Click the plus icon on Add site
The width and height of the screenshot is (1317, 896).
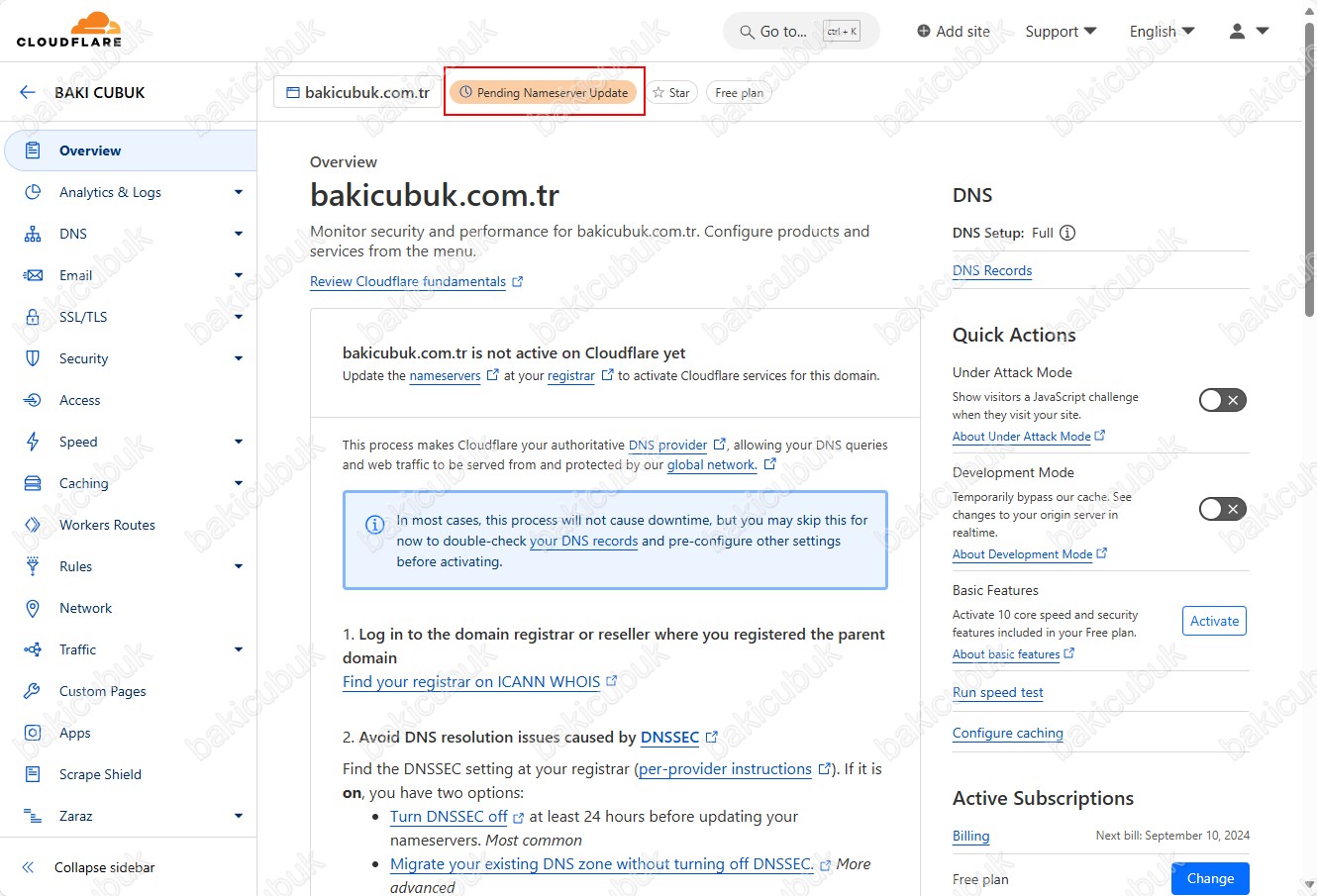click(924, 31)
